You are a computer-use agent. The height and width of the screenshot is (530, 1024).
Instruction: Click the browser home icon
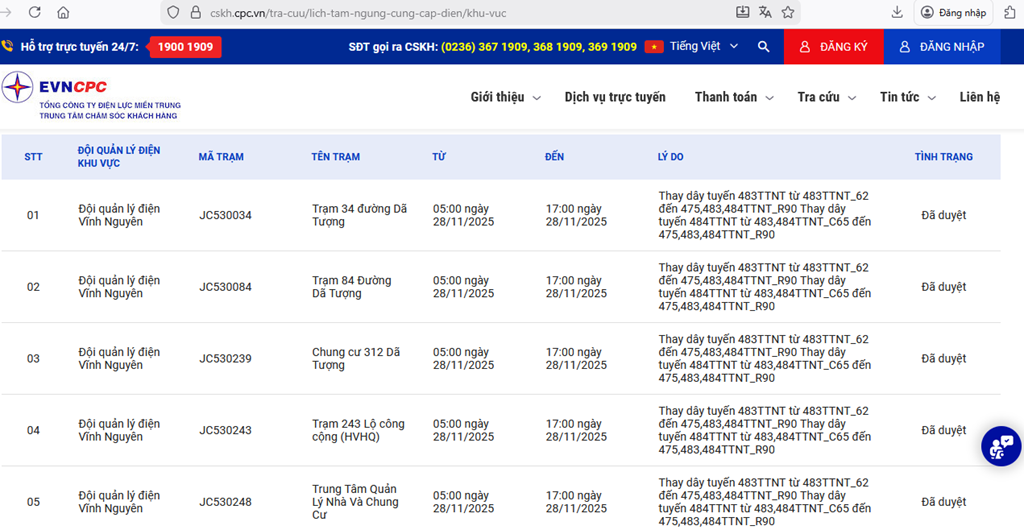click(64, 12)
